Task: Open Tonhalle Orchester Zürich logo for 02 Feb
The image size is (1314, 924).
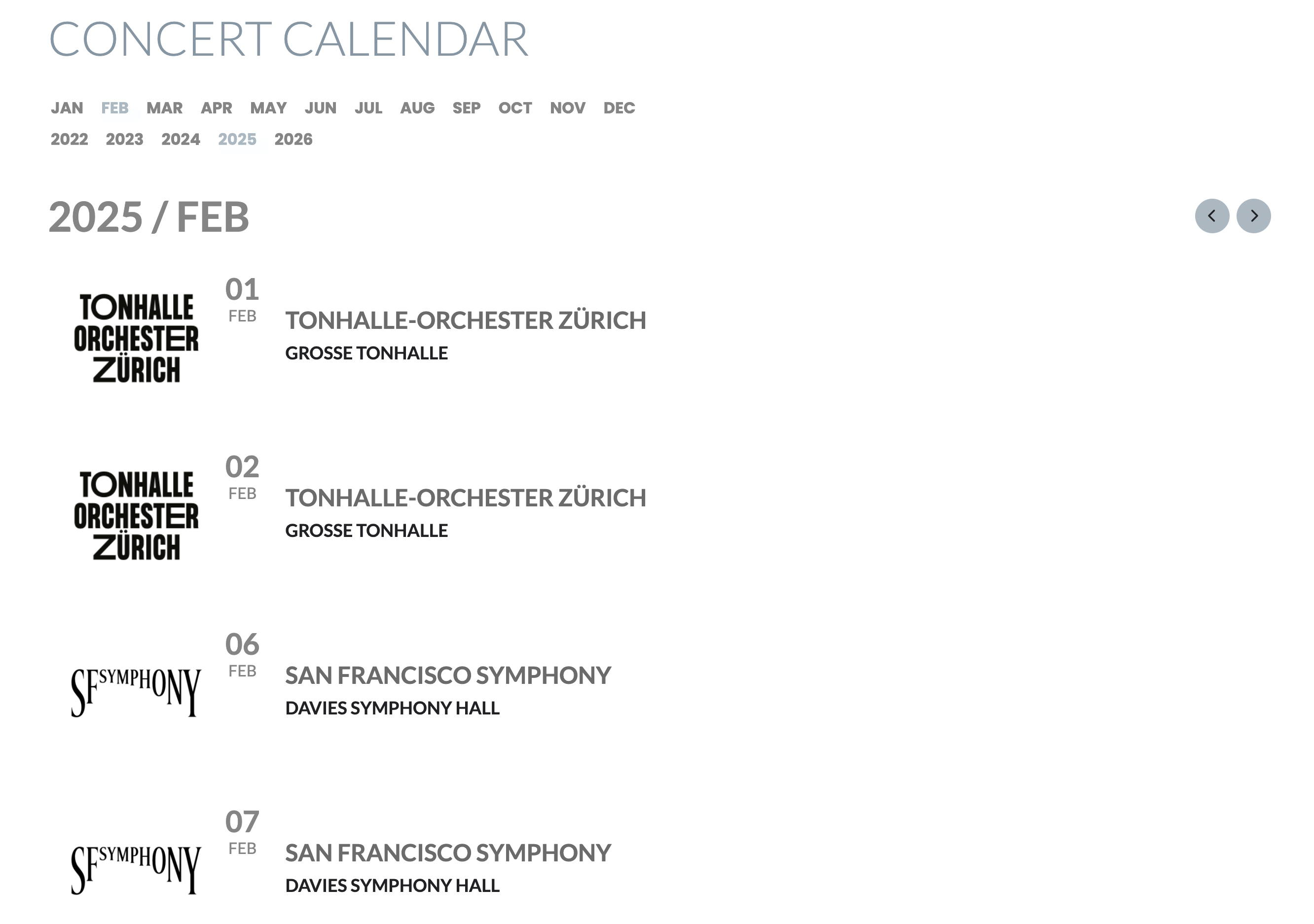Action: click(x=136, y=515)
